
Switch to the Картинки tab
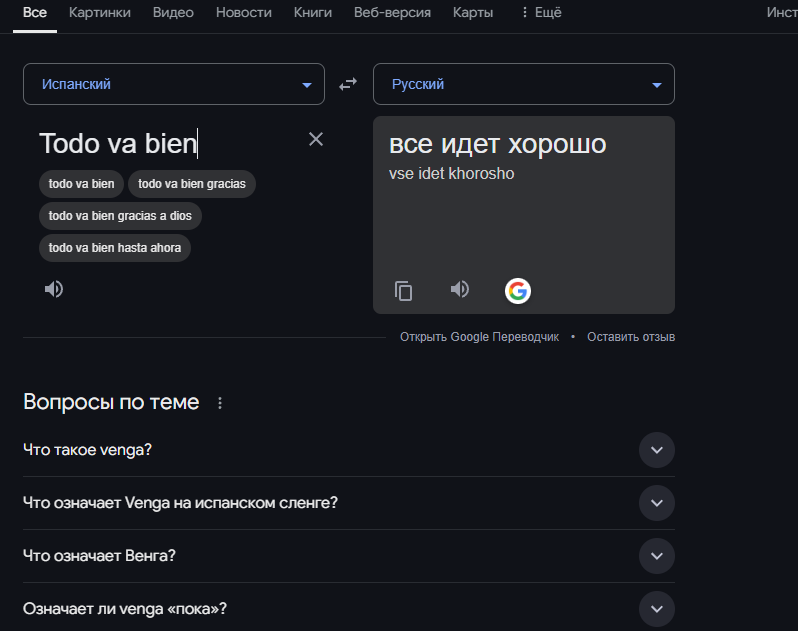pos(100,12)
